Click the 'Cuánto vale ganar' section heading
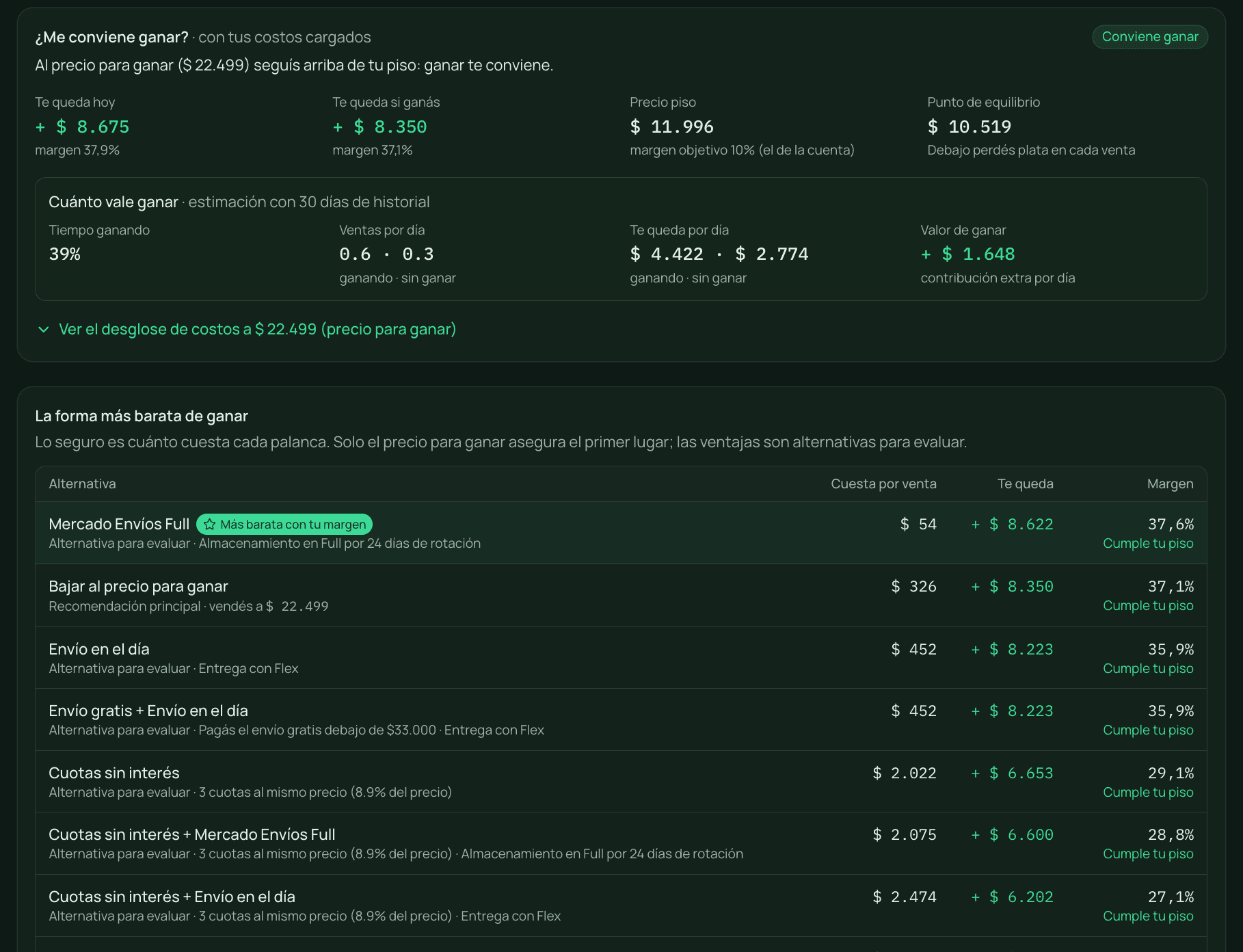1243x952 pixels. [113, 202]
